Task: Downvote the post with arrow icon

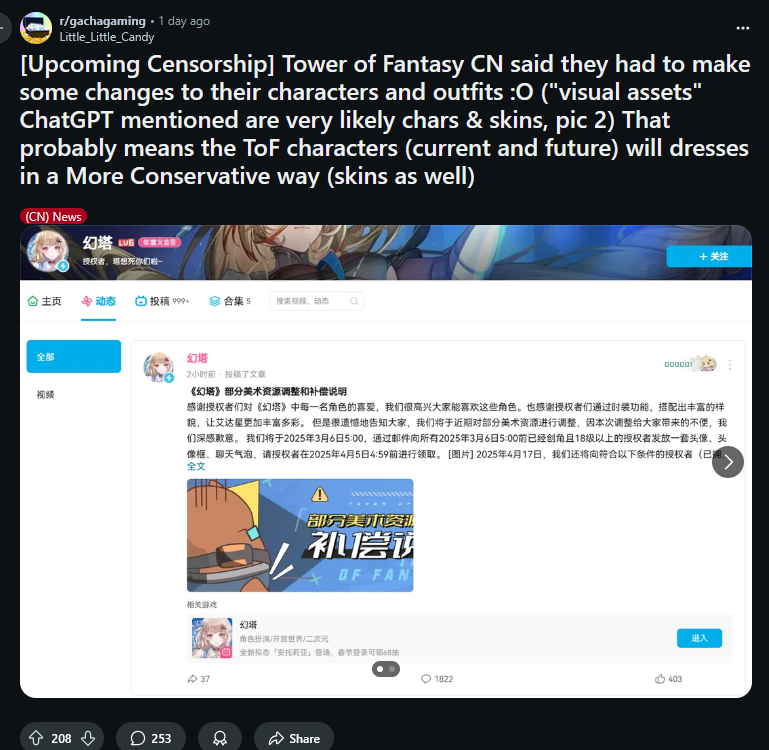Action: click(88, 738)
